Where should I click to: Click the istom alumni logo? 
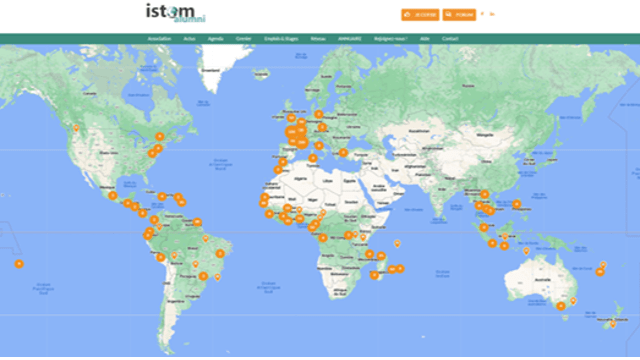176,13
